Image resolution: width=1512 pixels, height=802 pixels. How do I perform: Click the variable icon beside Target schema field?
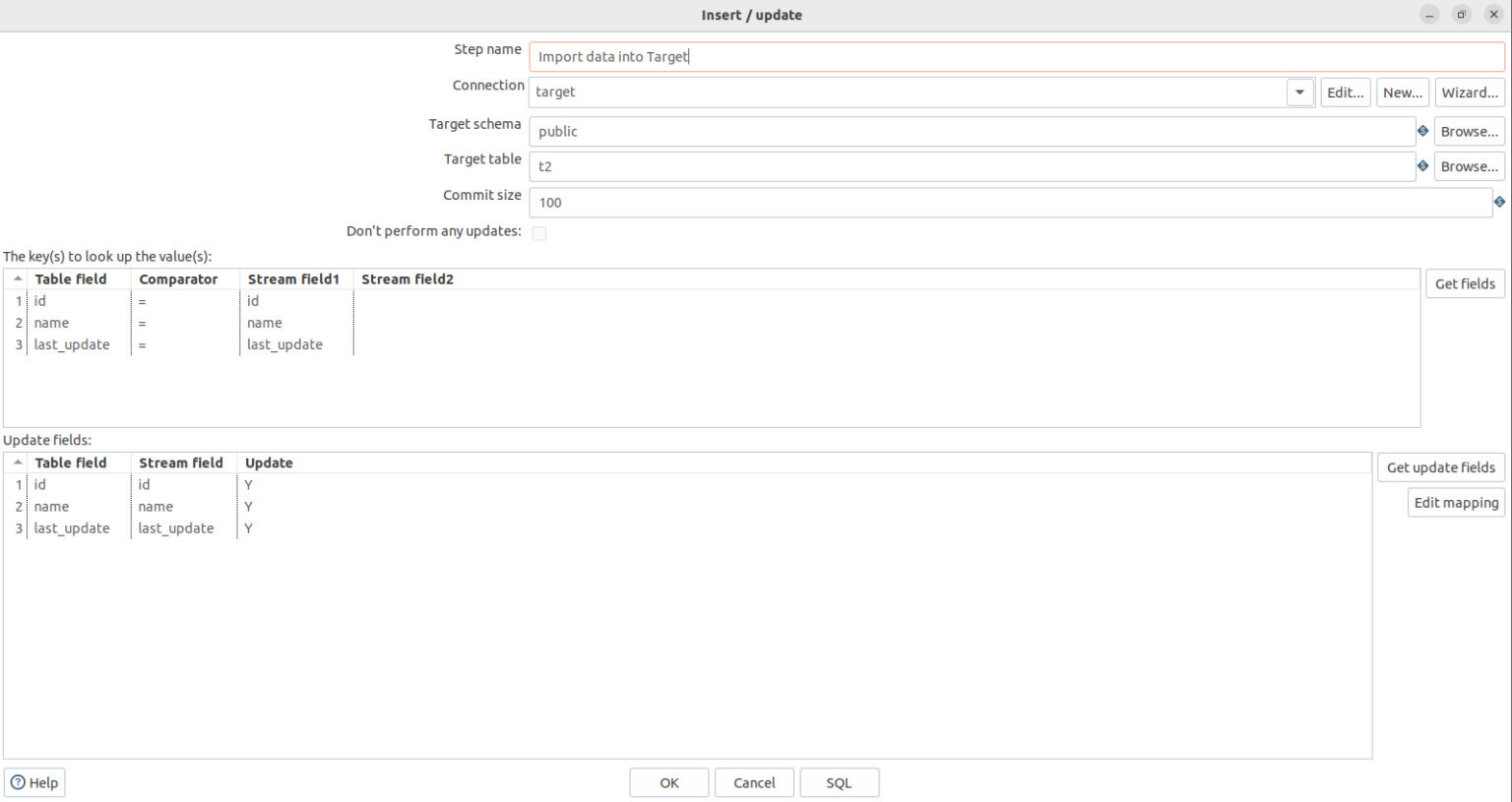1422,130
